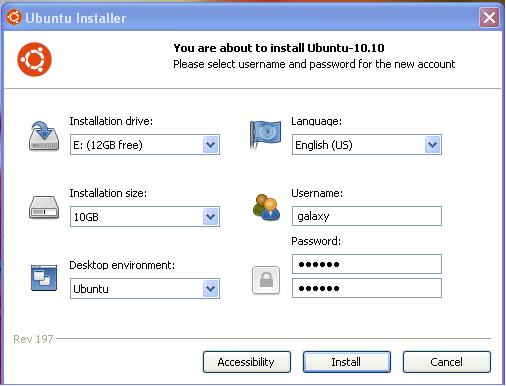Click the padlock icon beside Password

(x=266, y=280)
